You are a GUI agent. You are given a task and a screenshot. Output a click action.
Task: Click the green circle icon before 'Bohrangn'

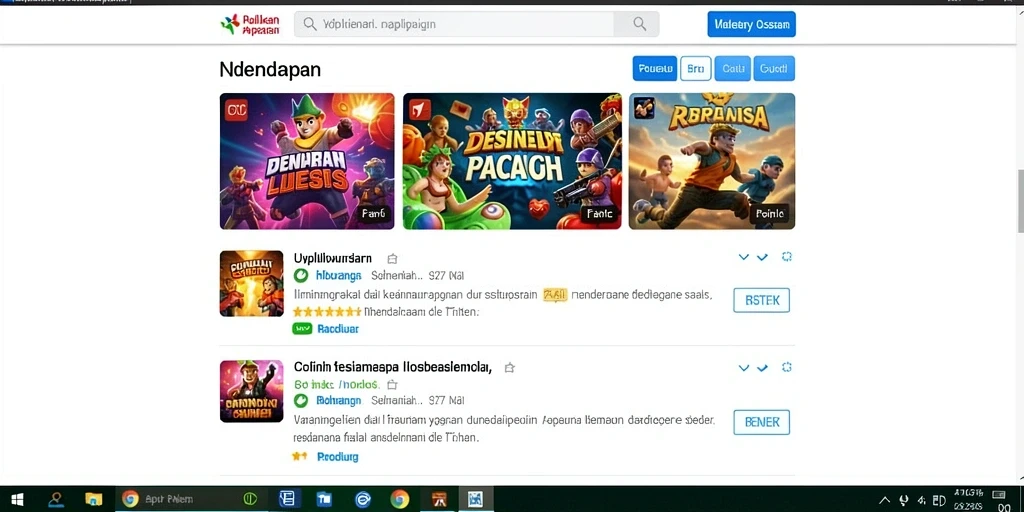(300, 400)
